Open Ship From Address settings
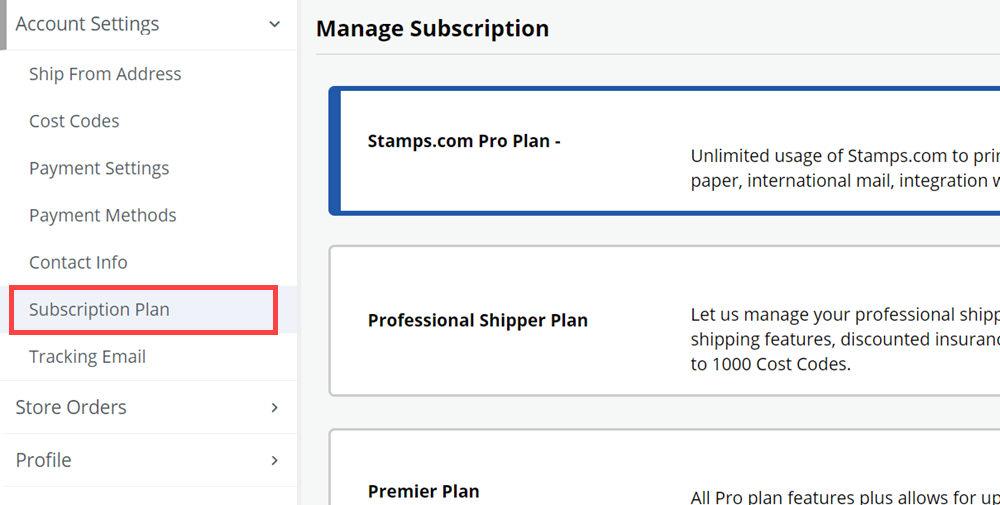Viewport: 1000px width, 505px height. click(x=105, y=74)
